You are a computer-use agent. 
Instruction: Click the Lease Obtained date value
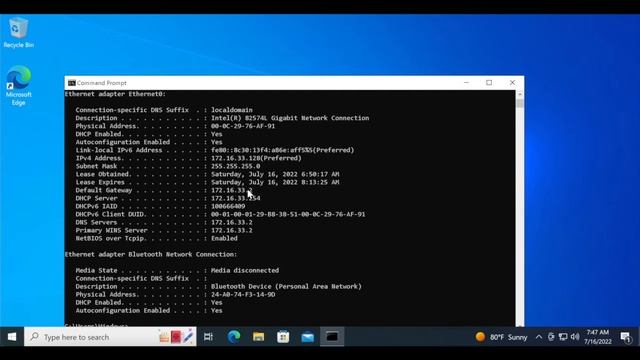[x=275, y=174]
